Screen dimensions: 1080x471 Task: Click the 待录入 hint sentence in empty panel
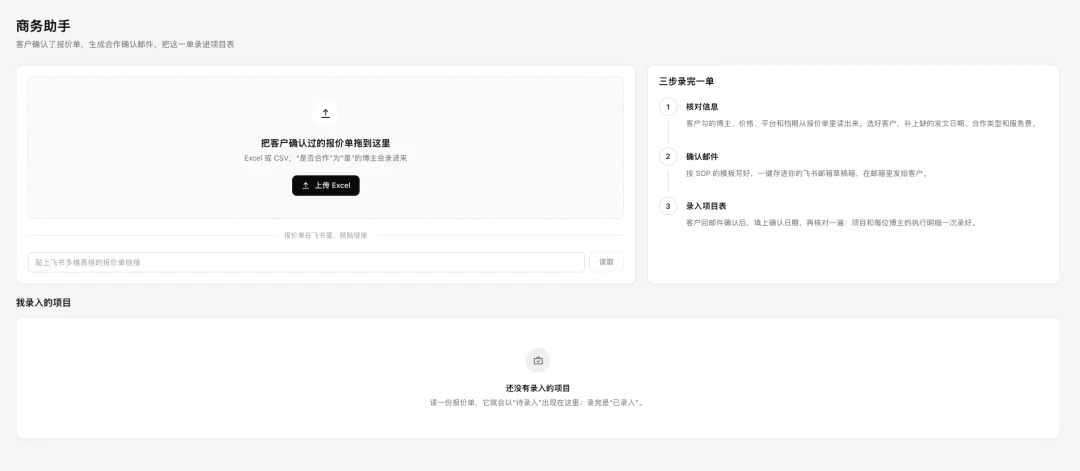tap(538, 402)
